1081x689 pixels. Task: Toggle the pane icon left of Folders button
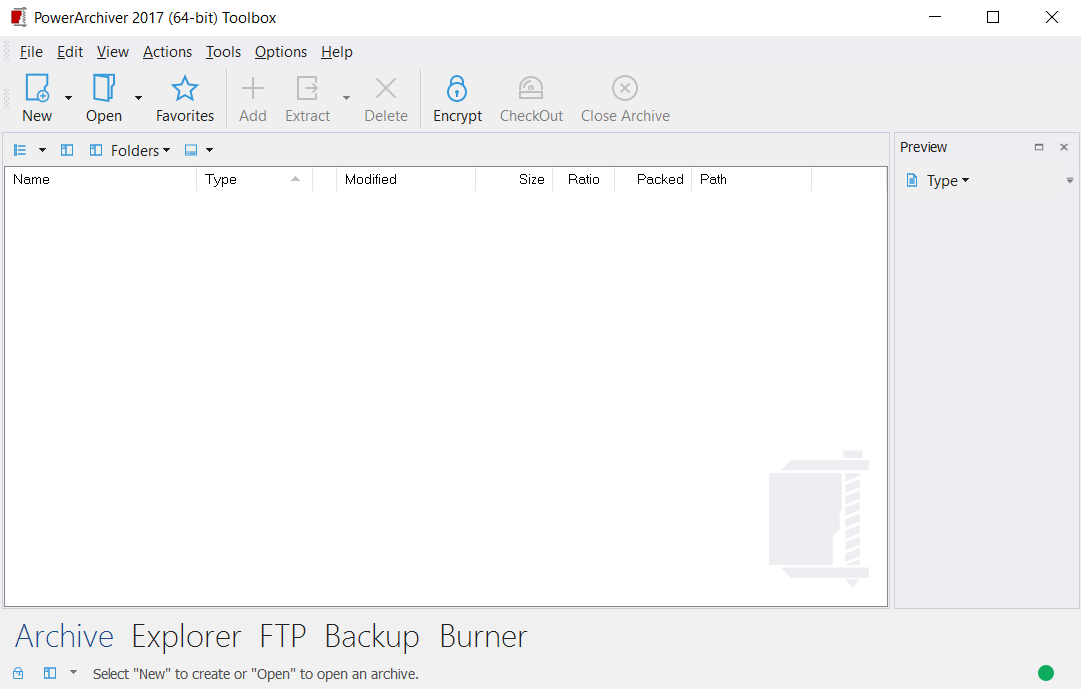tap(67, 150)
